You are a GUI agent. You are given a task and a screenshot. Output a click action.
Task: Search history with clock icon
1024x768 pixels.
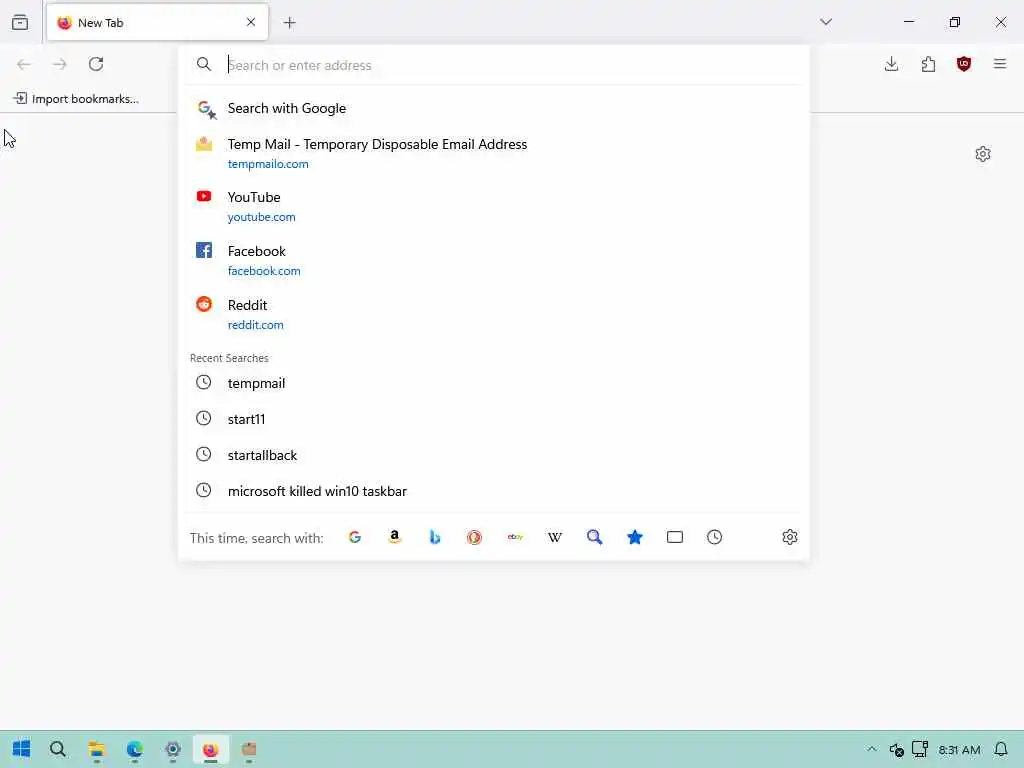714,537
